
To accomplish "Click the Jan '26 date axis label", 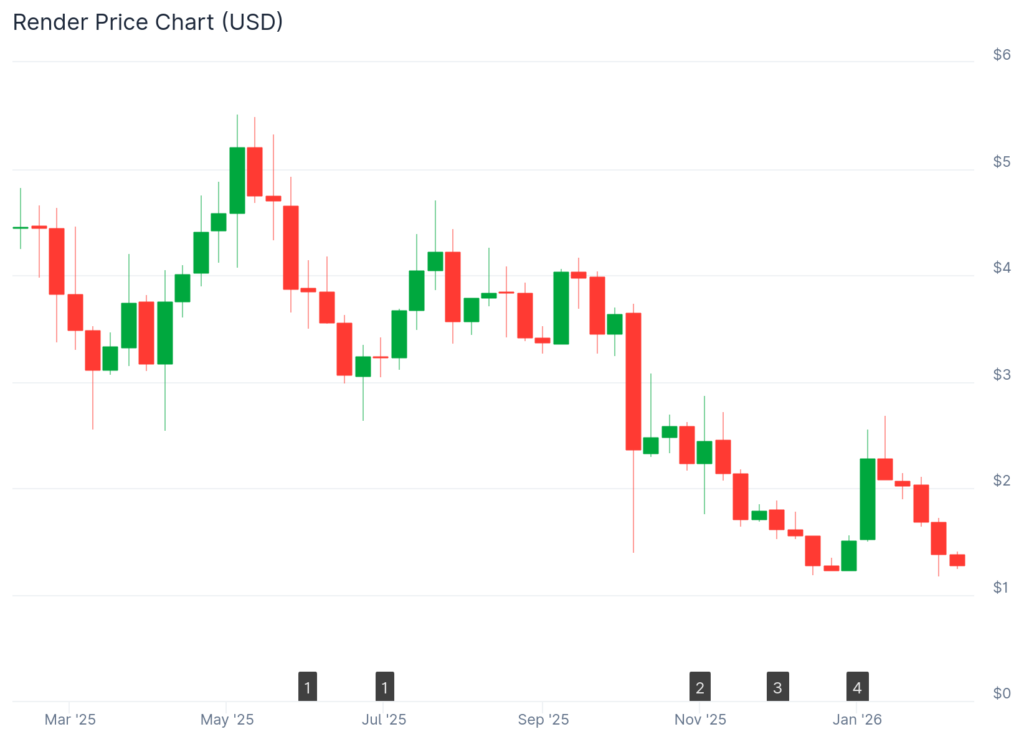I will [x=857, y=720].
